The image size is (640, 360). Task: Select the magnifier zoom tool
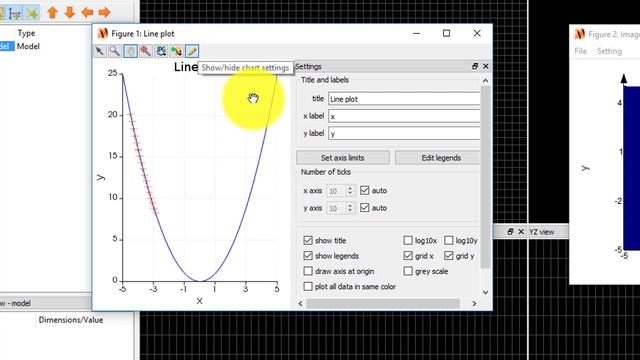click(x=115, y=51)
